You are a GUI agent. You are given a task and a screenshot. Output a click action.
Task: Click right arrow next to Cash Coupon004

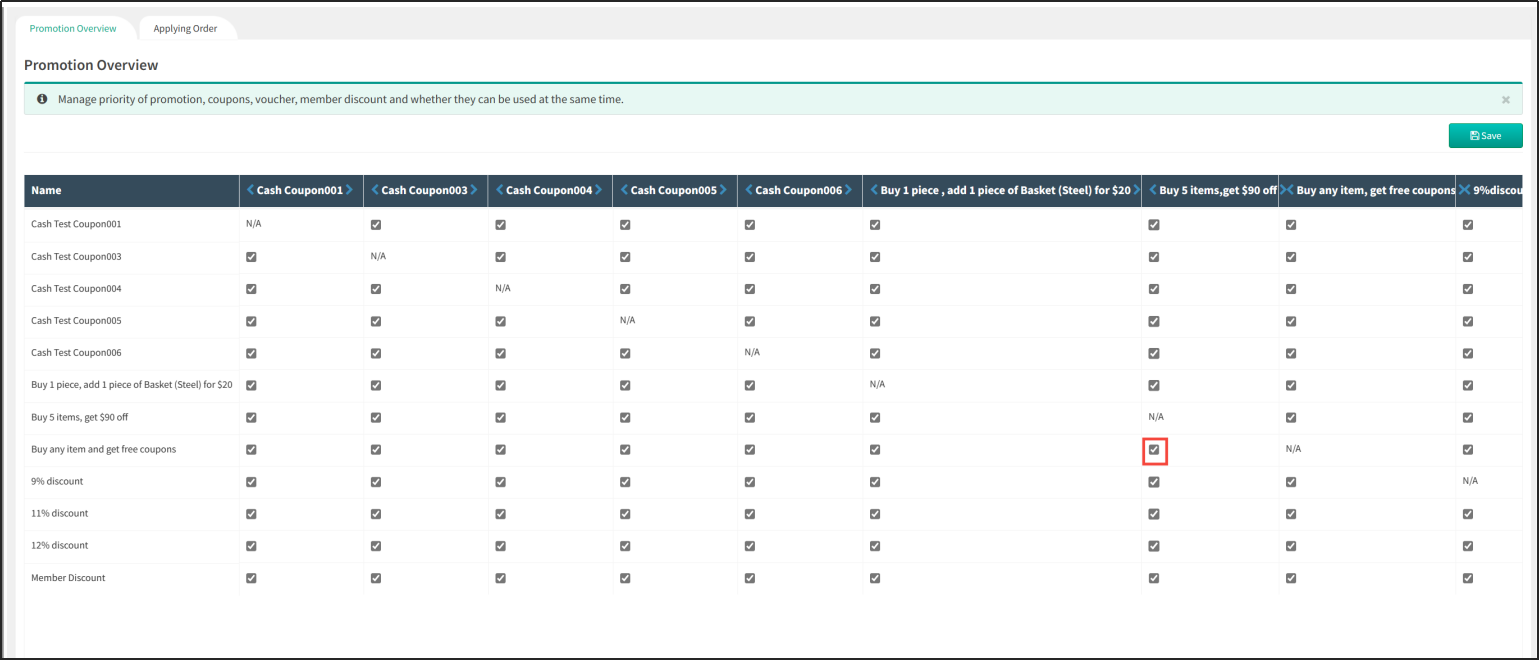[598, 190]
